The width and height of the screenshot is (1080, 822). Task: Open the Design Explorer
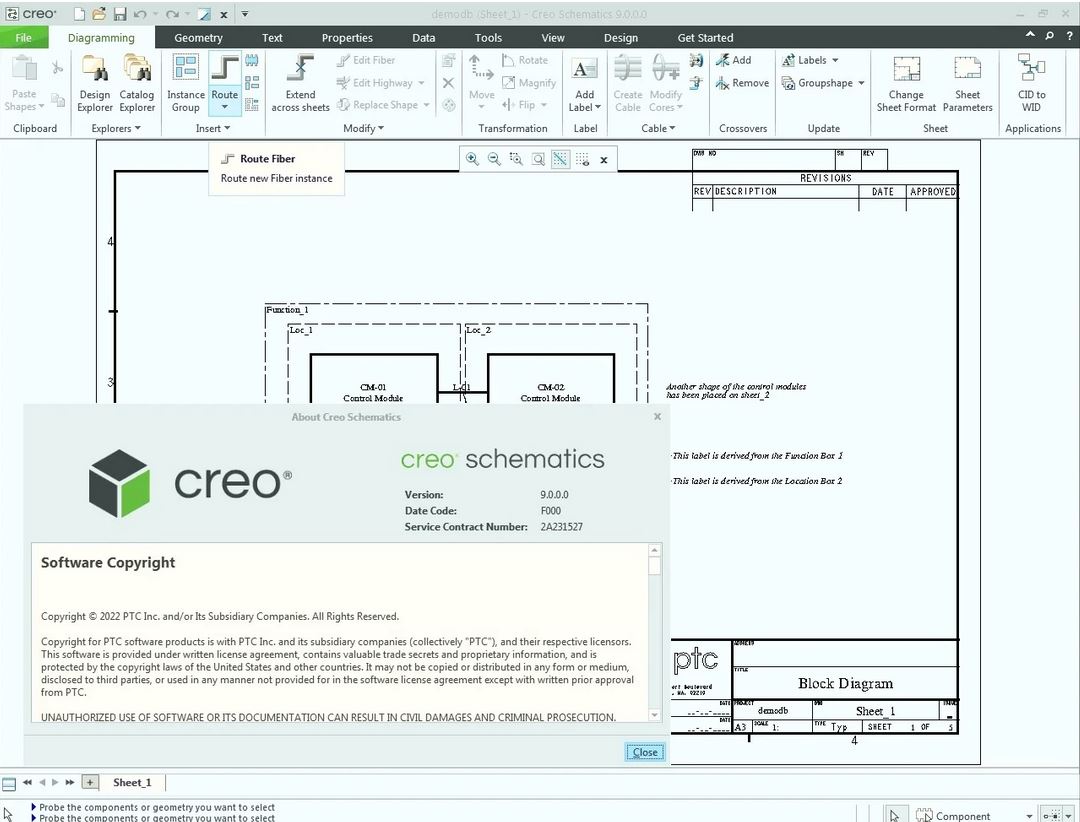(95, 83)
